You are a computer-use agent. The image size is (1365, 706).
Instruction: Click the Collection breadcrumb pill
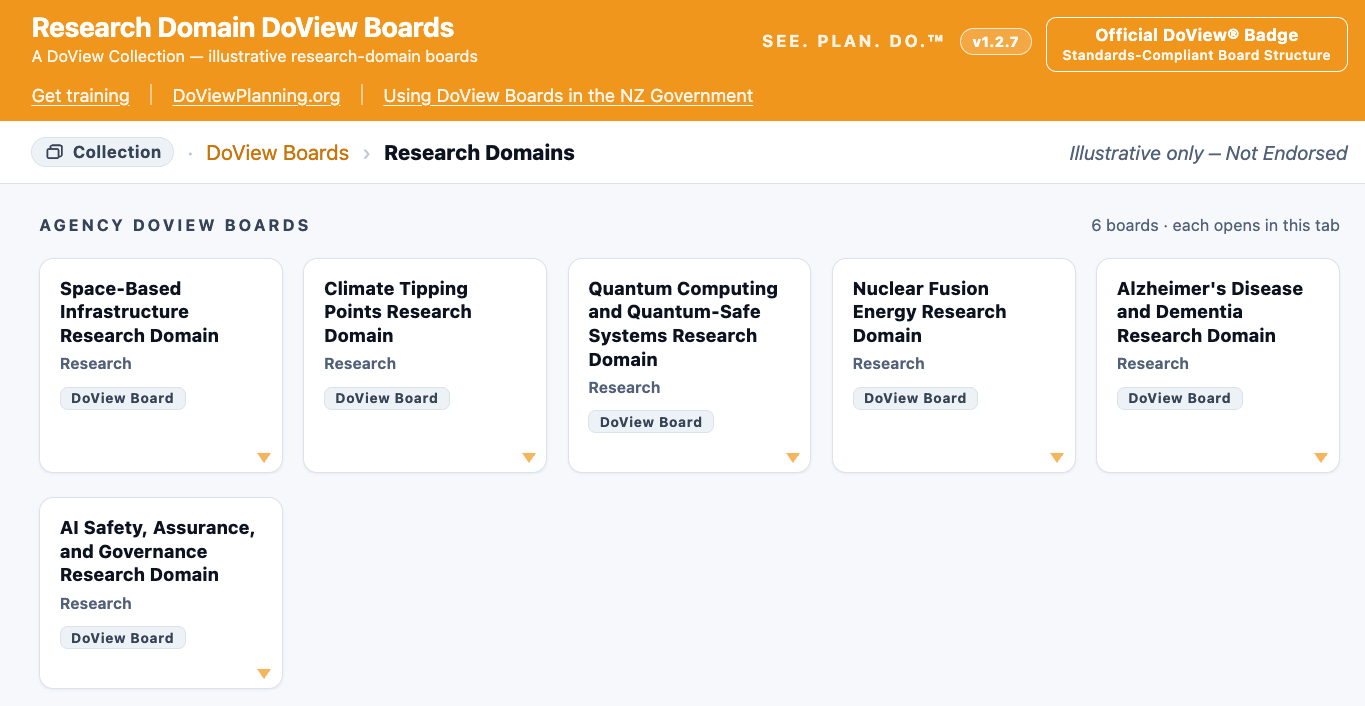coord(103,152)
